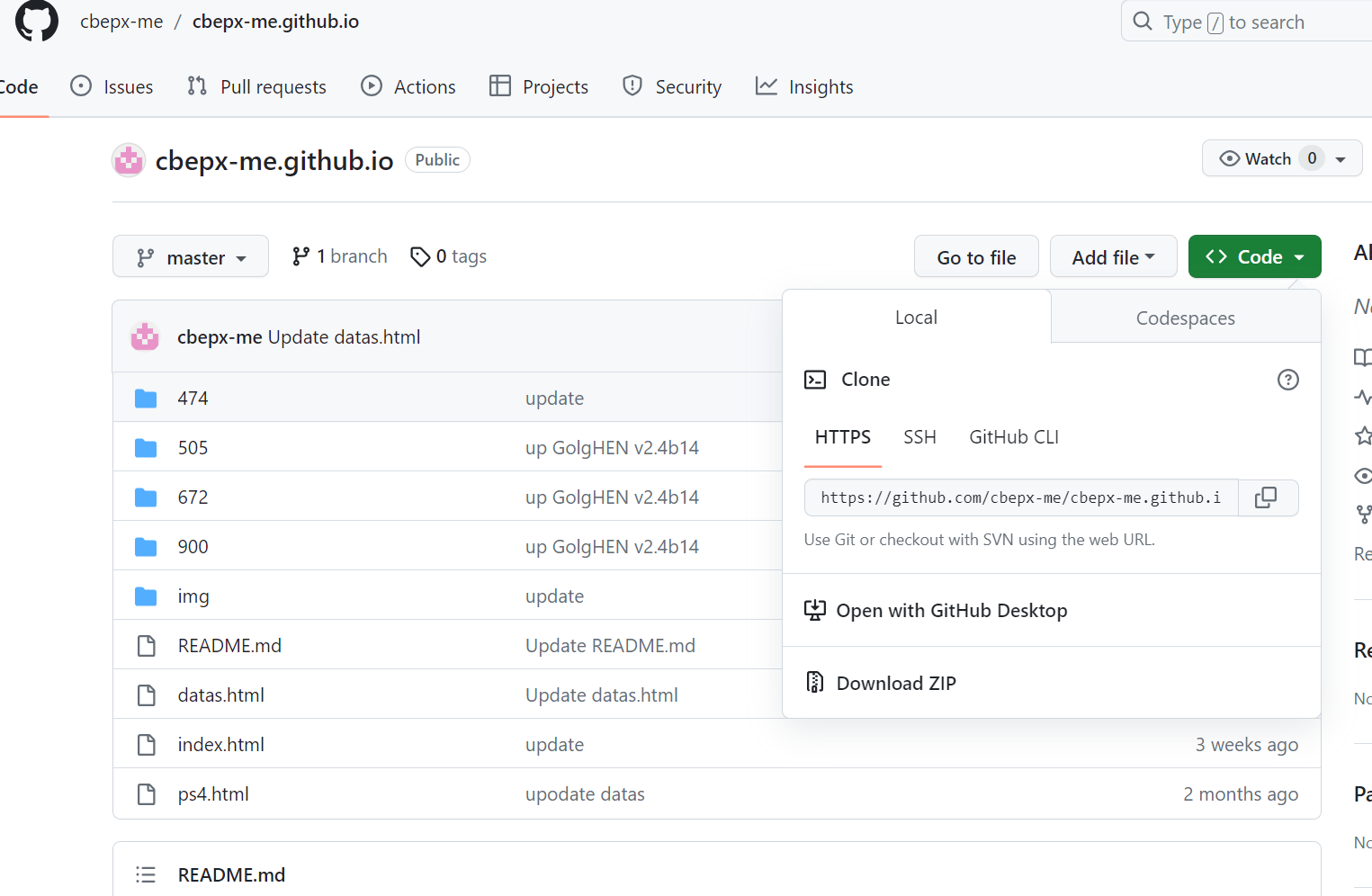
Task: Copy the HTTPS clone URL
Action: (x=1266, y=497)
